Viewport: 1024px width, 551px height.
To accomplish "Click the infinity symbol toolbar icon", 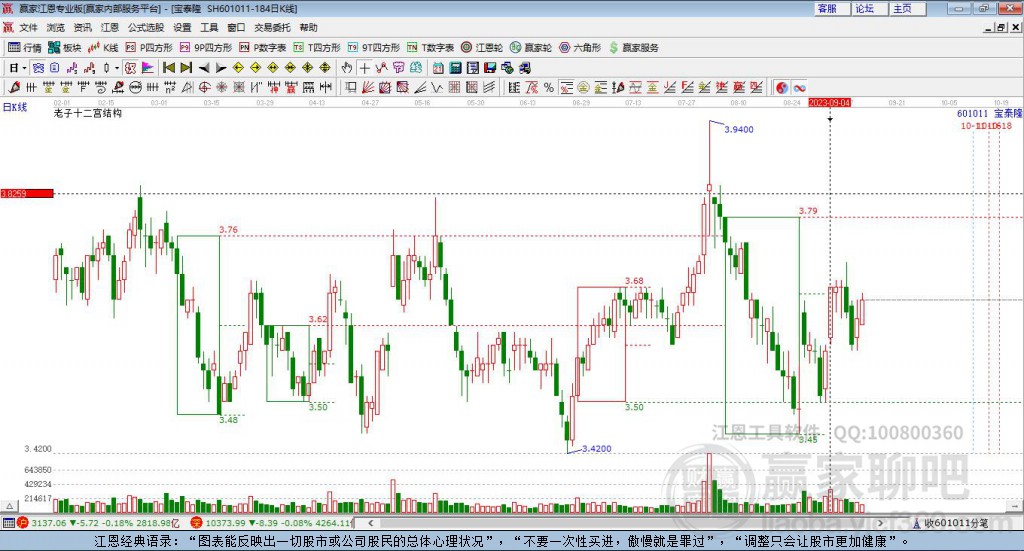I will click(799, 87).
